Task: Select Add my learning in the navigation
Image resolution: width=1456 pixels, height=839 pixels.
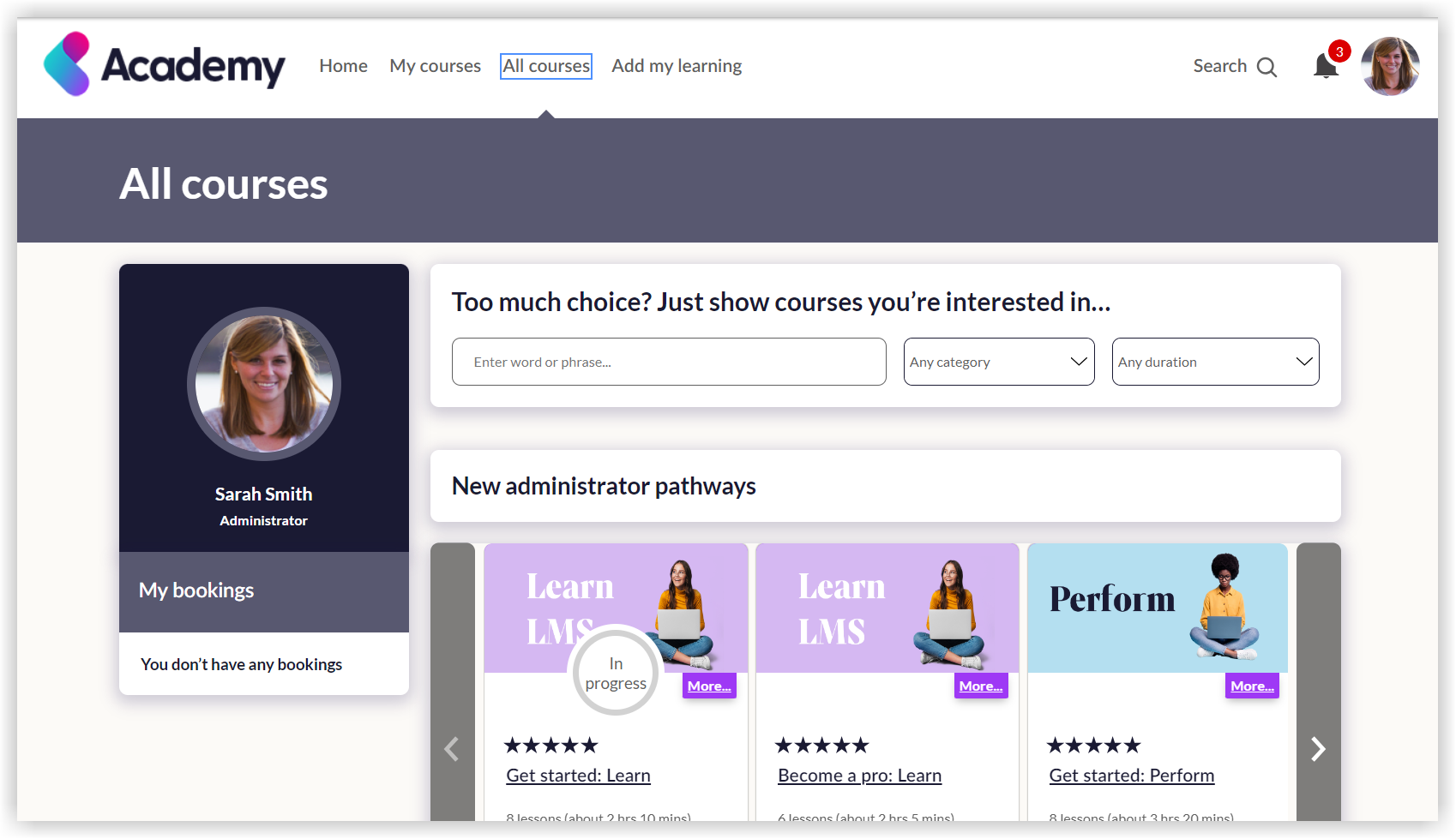Action: click(677, 65)
